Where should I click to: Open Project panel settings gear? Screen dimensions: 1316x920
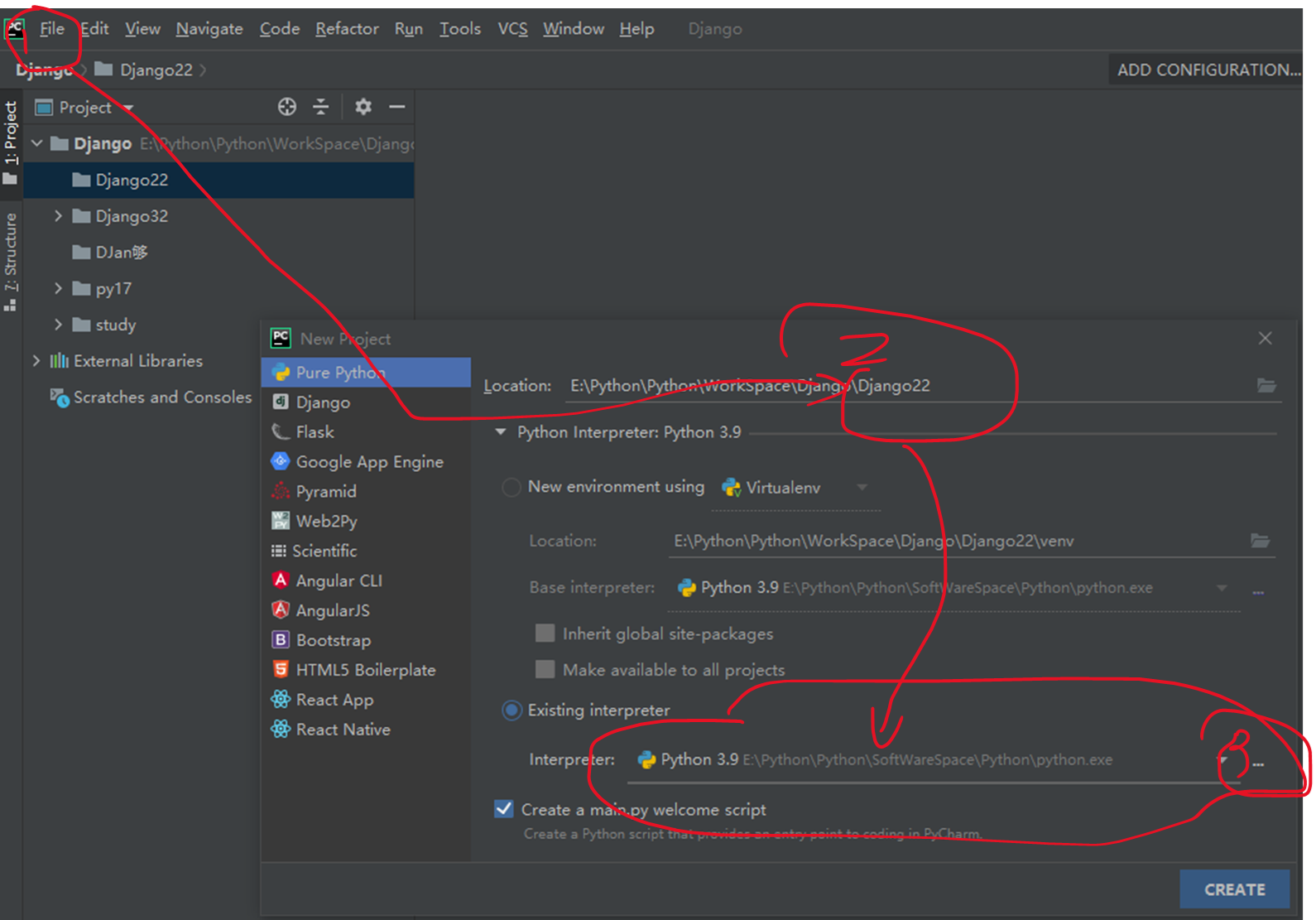point(363,107)
